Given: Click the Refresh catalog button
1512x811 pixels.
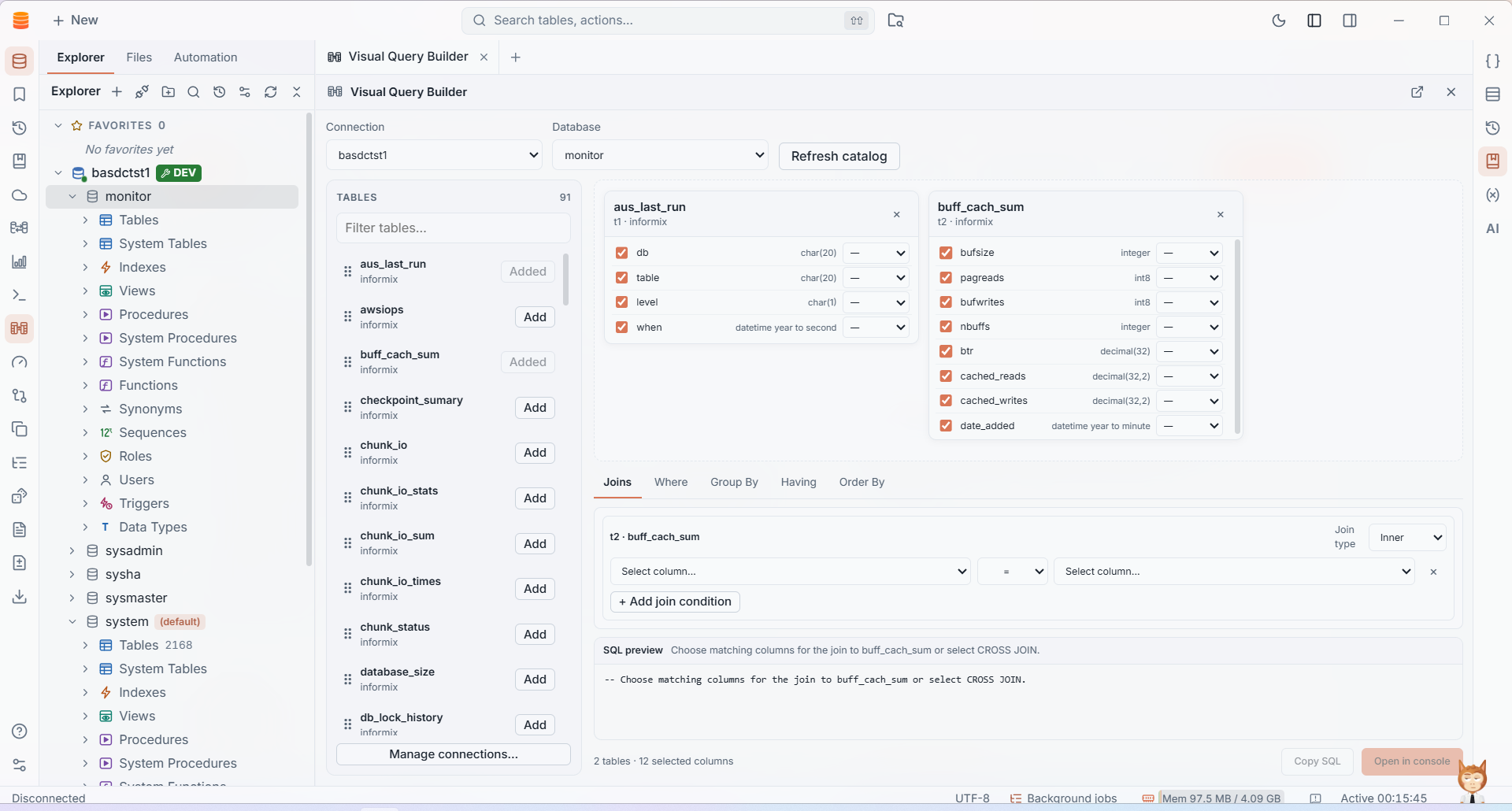Looking at the screenshot, I should click(839, 156).
